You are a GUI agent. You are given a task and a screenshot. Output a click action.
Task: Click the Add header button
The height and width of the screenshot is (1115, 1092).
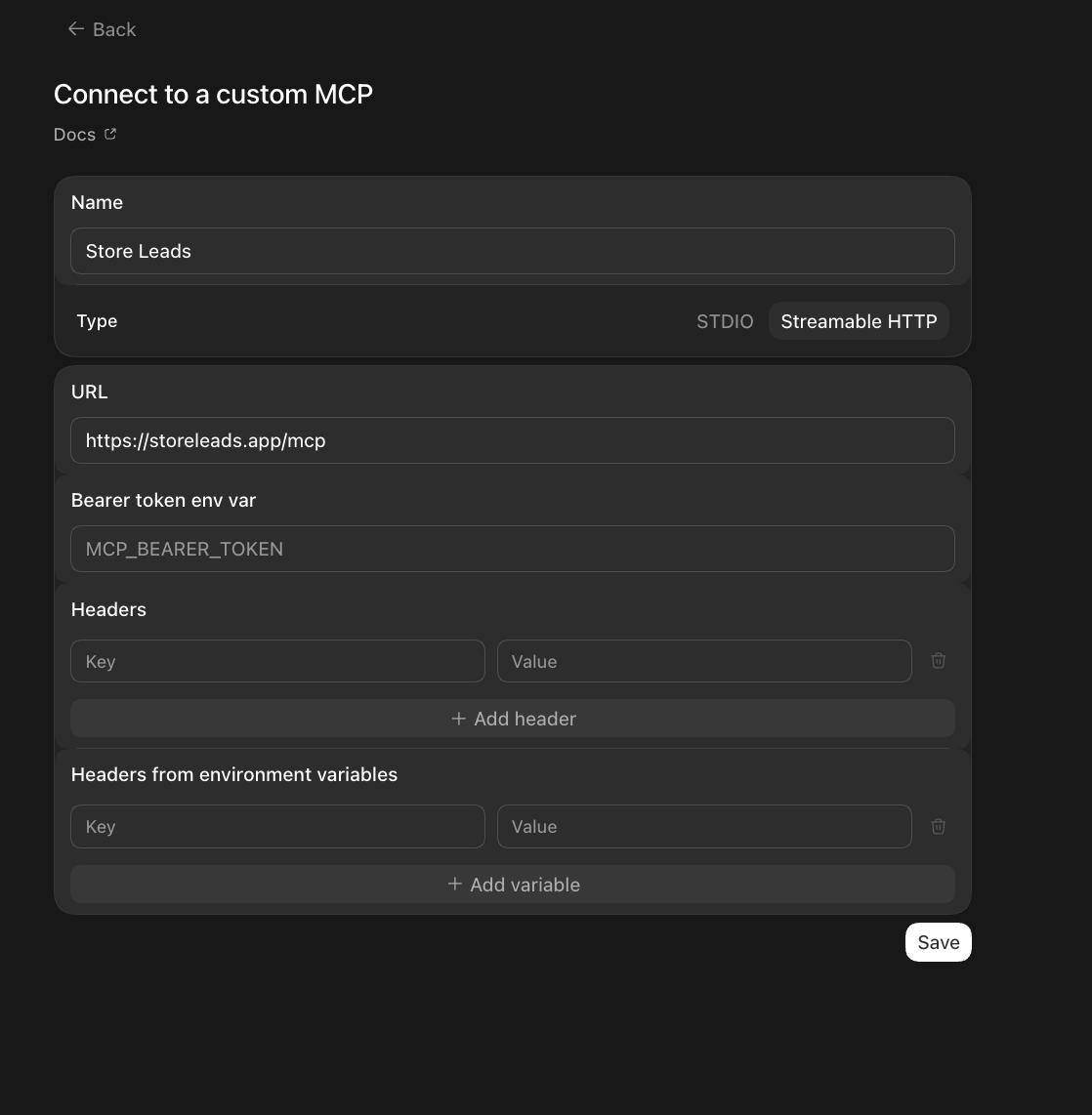[512, 719]
